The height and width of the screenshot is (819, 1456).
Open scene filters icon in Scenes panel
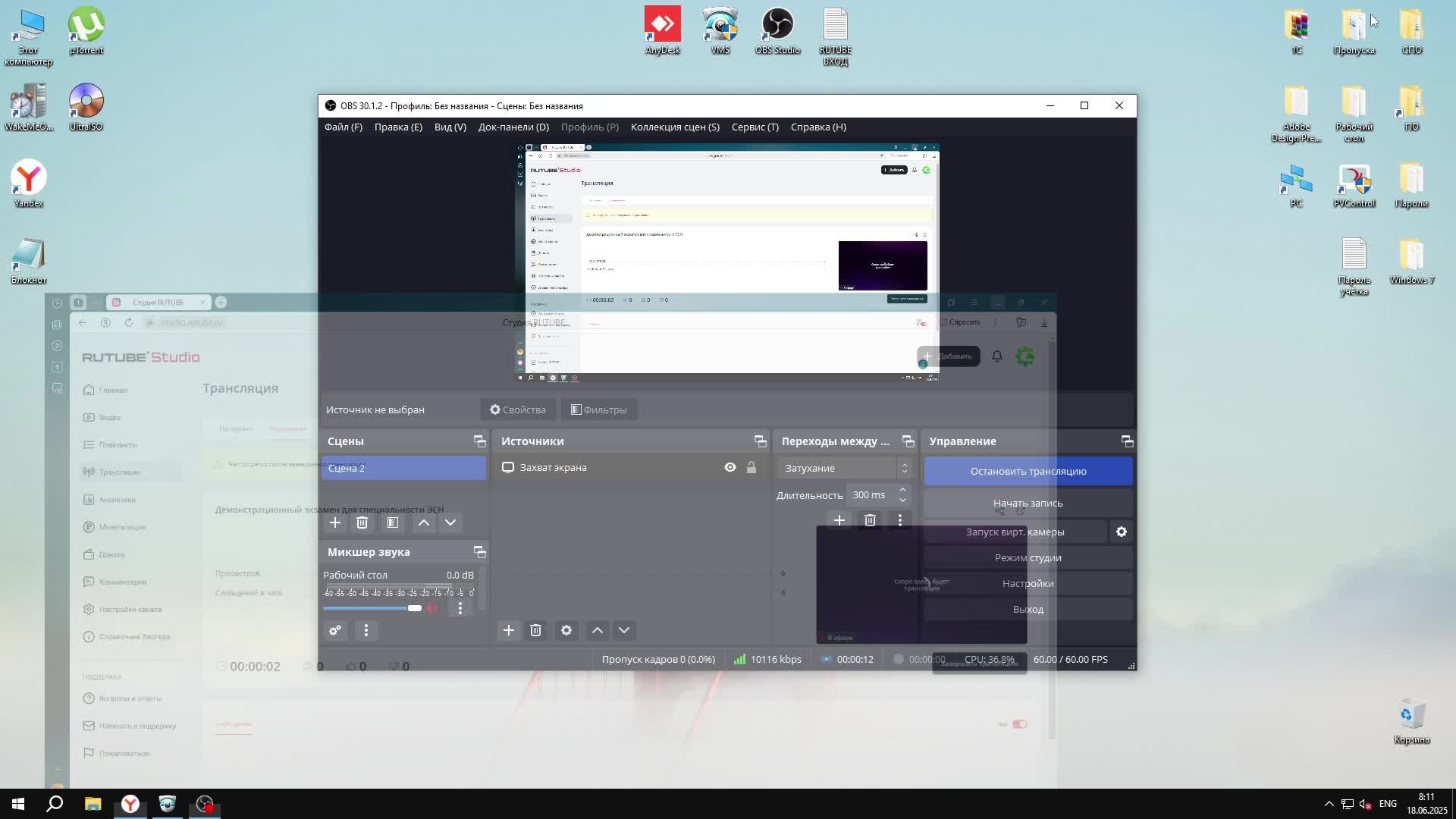tap(392, 522)
